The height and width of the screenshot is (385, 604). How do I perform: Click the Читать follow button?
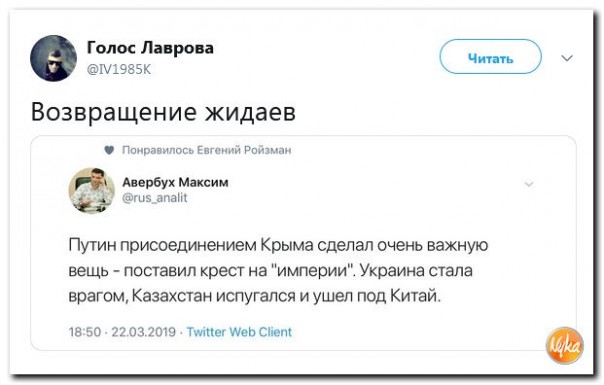click(490, 57)
